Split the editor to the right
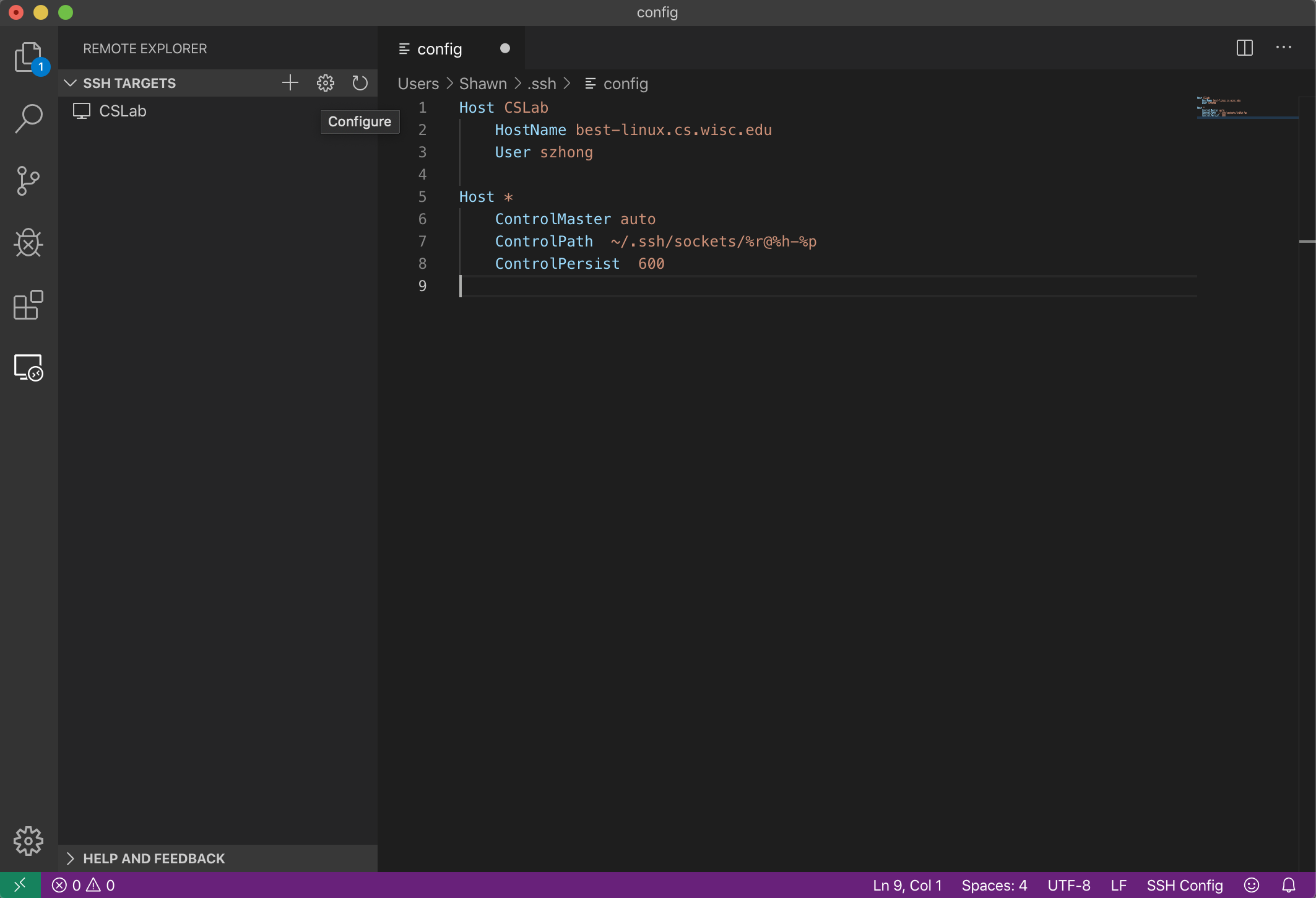This screenshot has height=898, width=1316. (x=1245, y=48)
